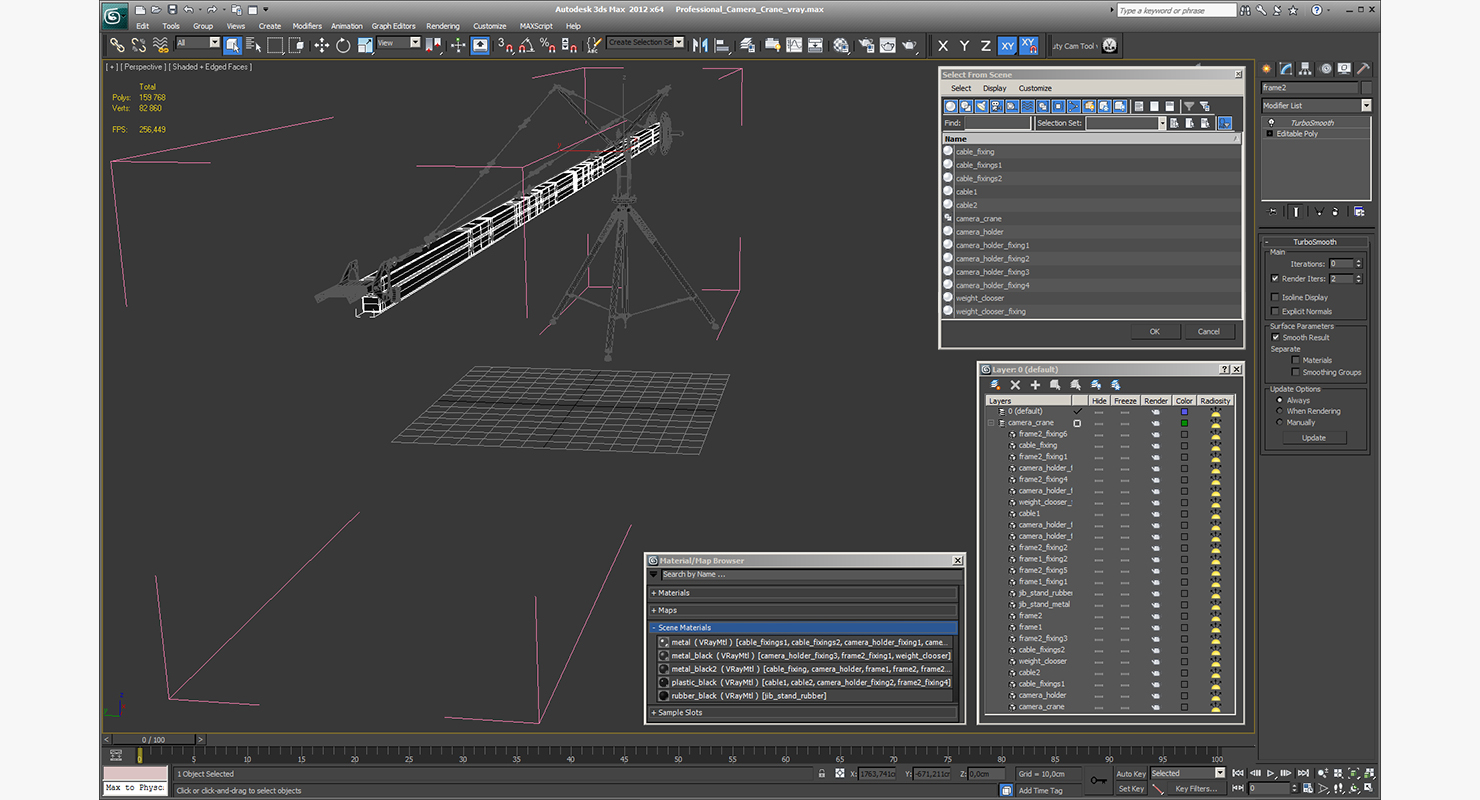
Task: Select the Always update option
Action: click(1280, 400)
